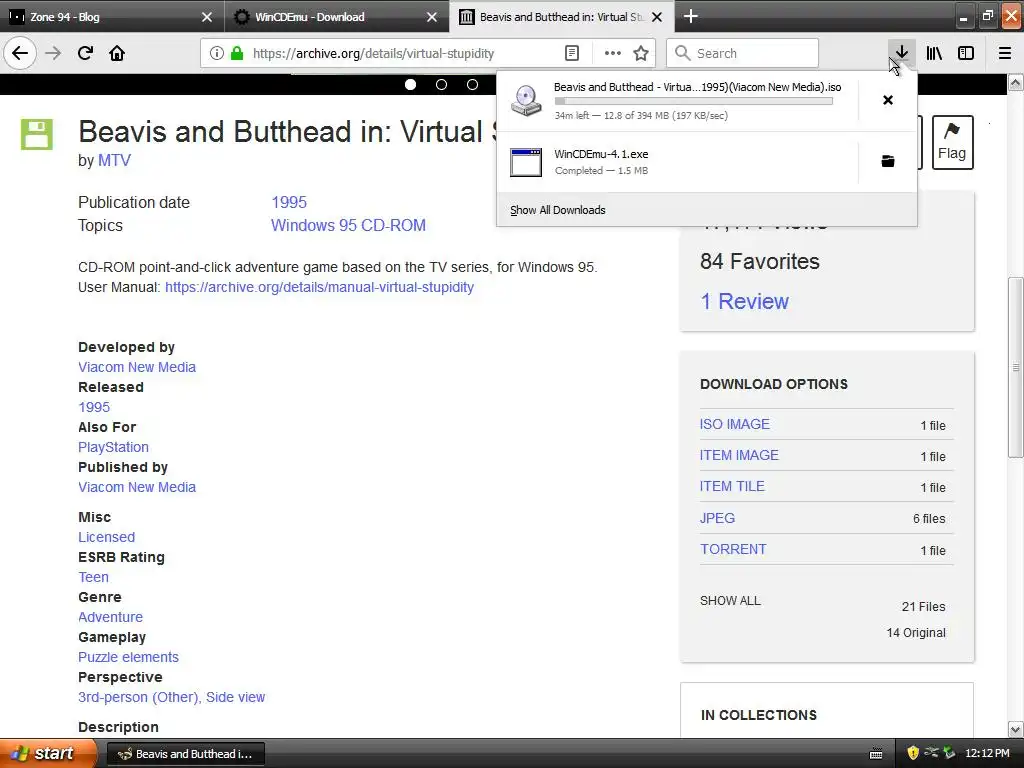
Task: Select the second carousel dot
Action: tap(441, 84)
